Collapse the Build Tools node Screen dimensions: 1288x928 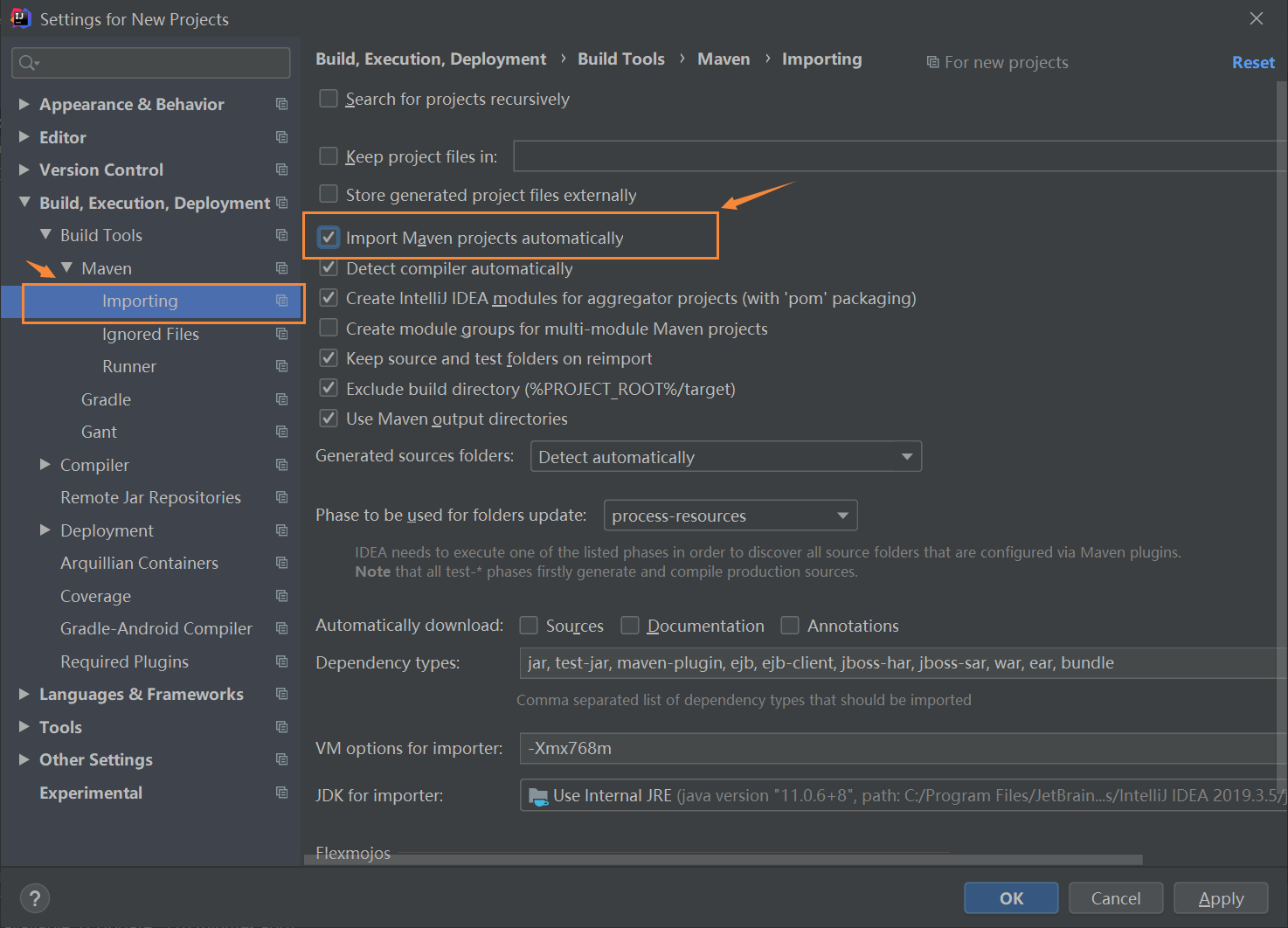coord(45,235)
